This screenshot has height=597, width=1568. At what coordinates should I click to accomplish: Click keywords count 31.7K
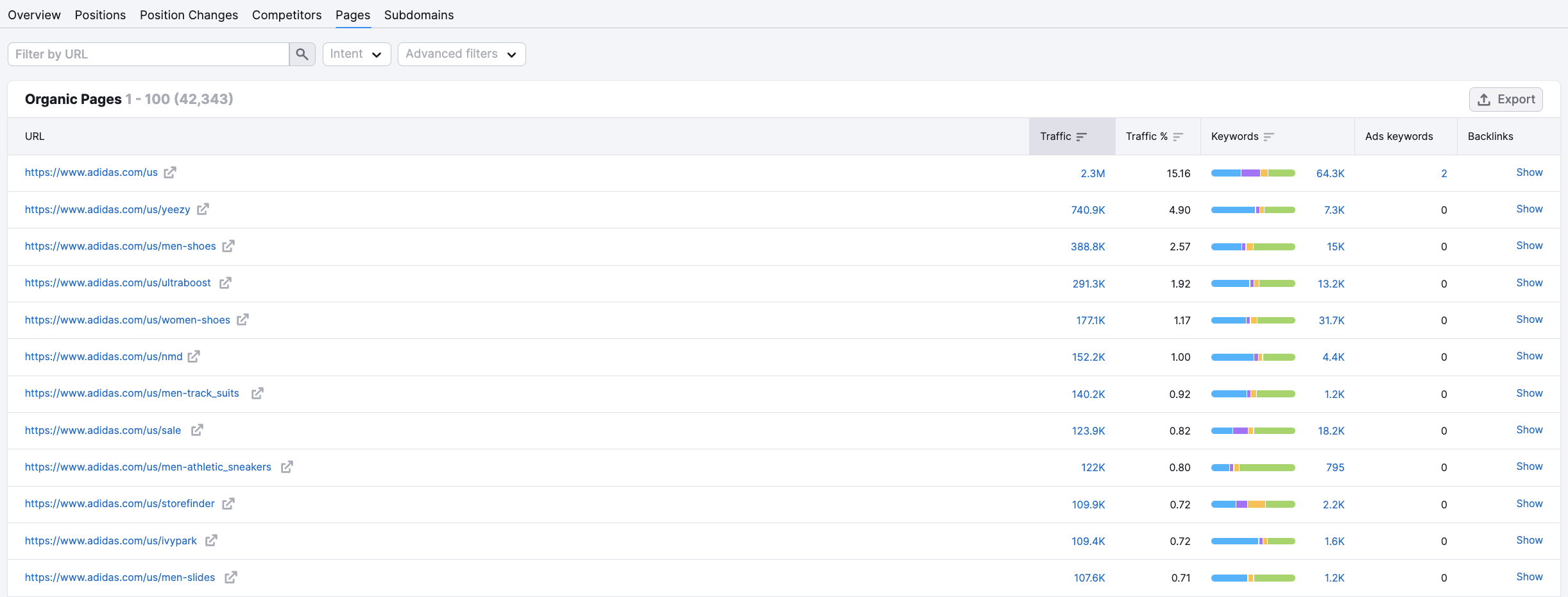(x=1331, y=321)
